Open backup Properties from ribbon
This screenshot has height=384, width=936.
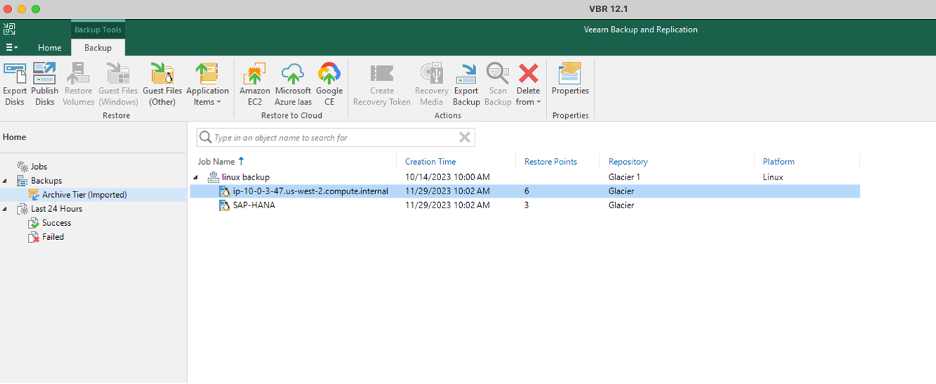coord(570,79)
